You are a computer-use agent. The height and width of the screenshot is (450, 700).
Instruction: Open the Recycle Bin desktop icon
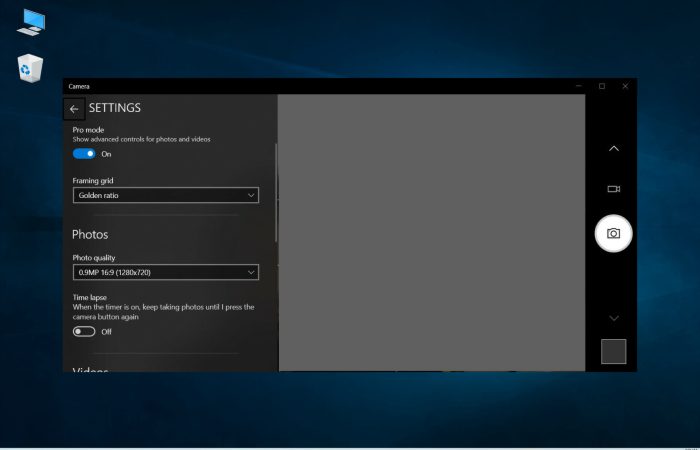click(x=30, y=68)
